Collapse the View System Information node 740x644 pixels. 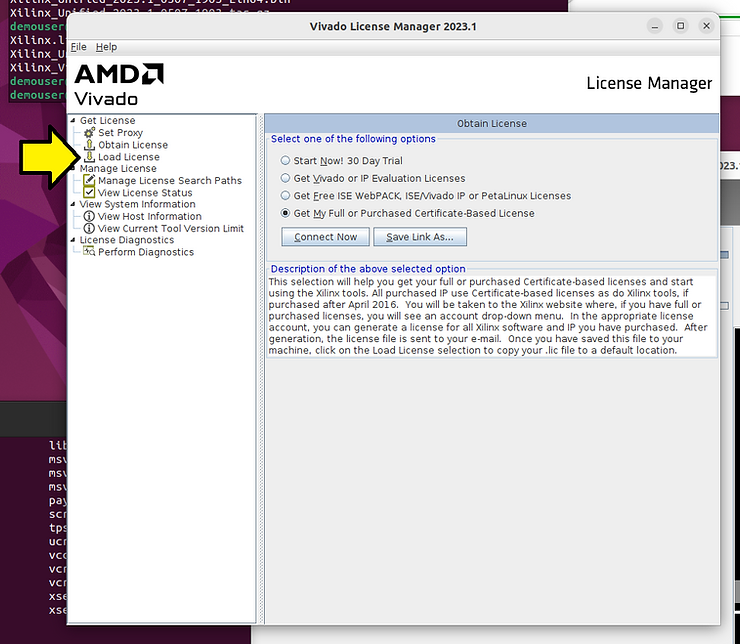tap(73, 204)
